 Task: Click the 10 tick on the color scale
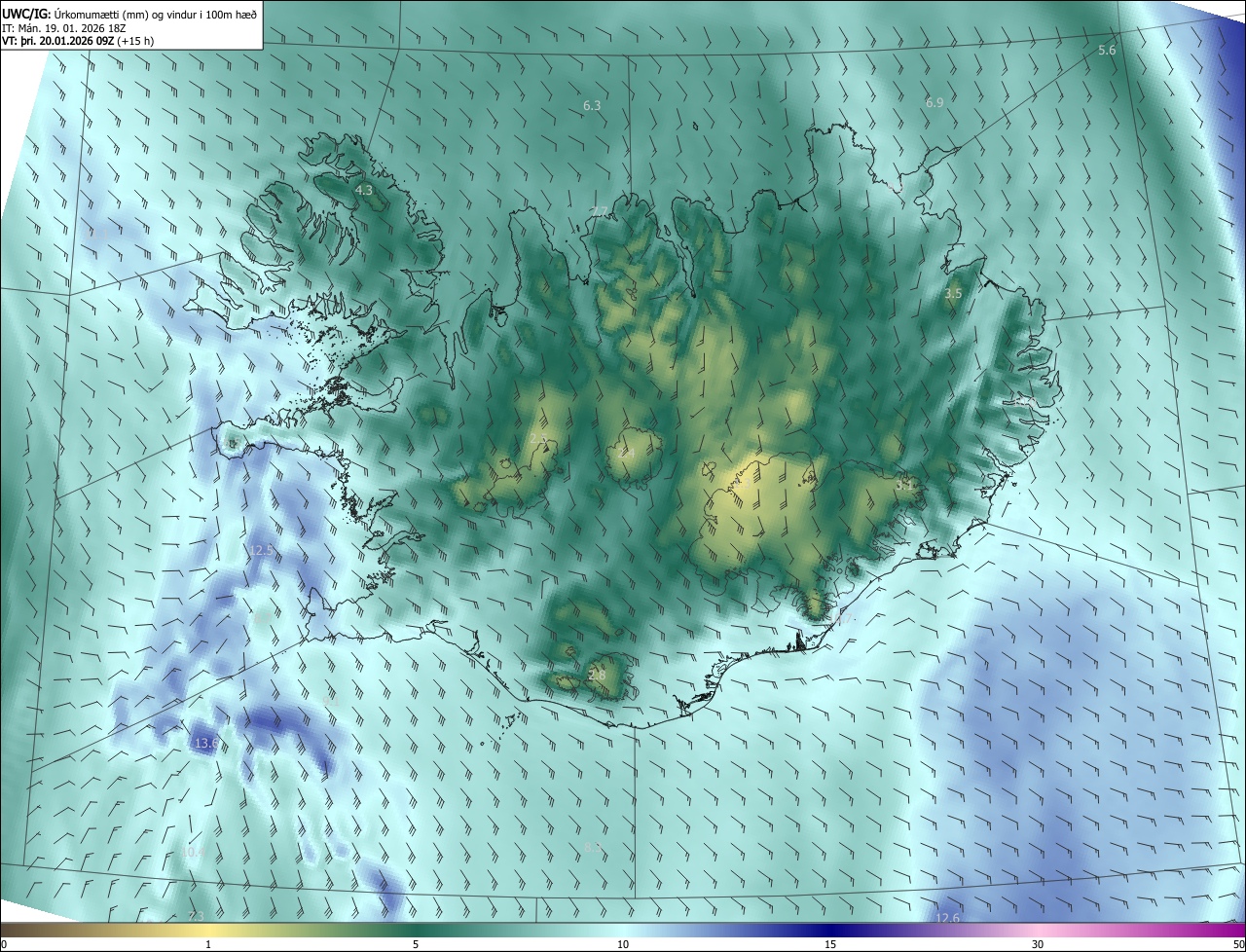click(x=623, y=944)
